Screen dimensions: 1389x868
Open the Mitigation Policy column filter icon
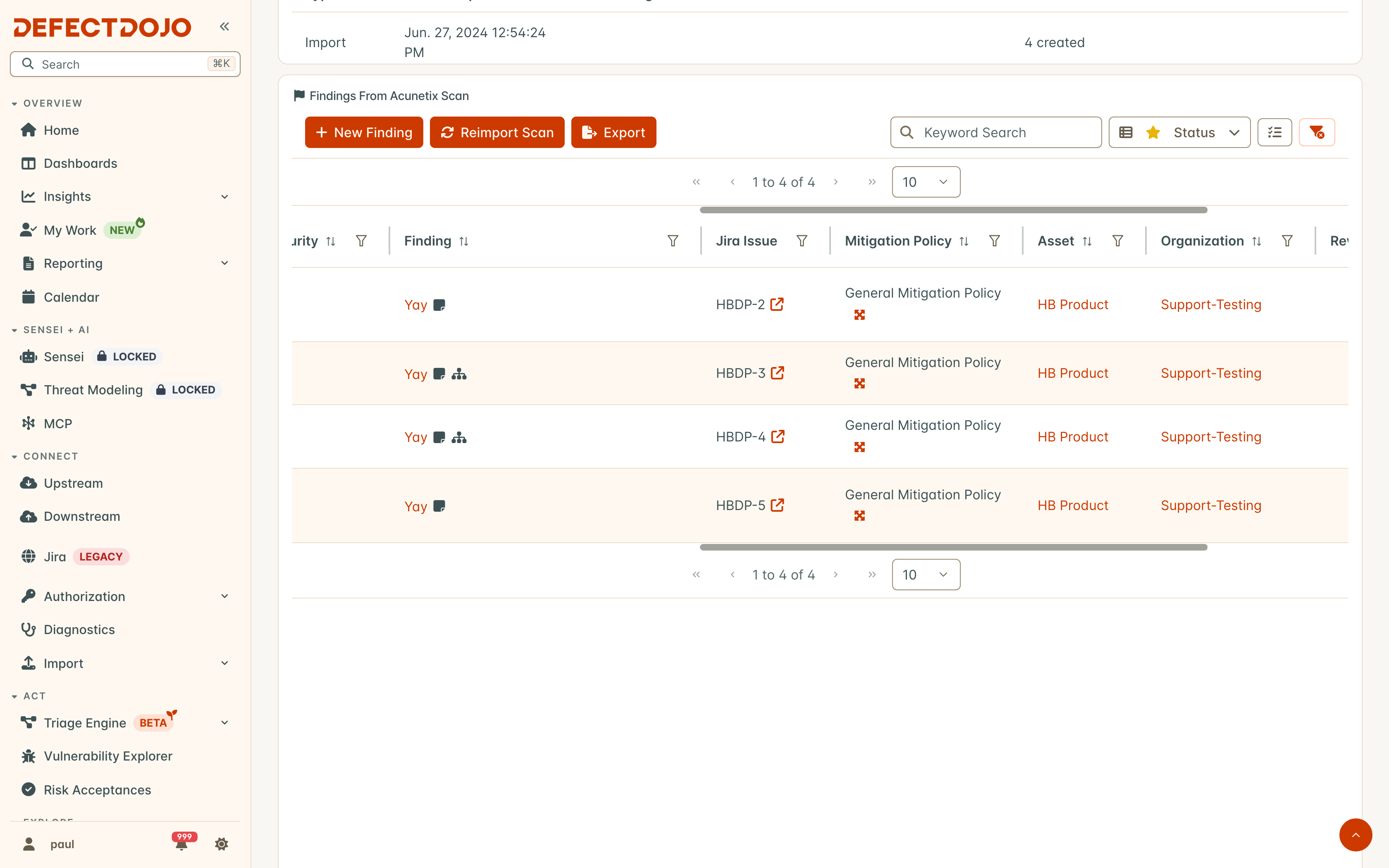coord(995,241)
